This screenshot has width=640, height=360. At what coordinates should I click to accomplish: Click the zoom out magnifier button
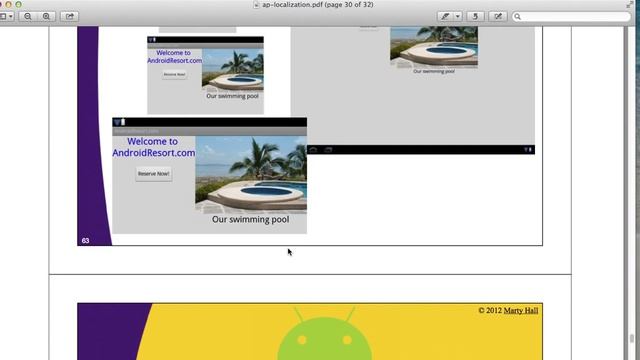28,16
